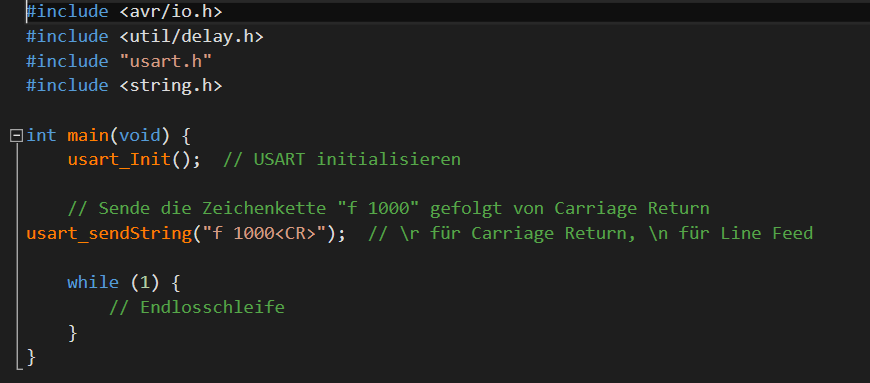Click the void parameter keyword
Screen dimensions: 870x383
click(x=140, y=135)
